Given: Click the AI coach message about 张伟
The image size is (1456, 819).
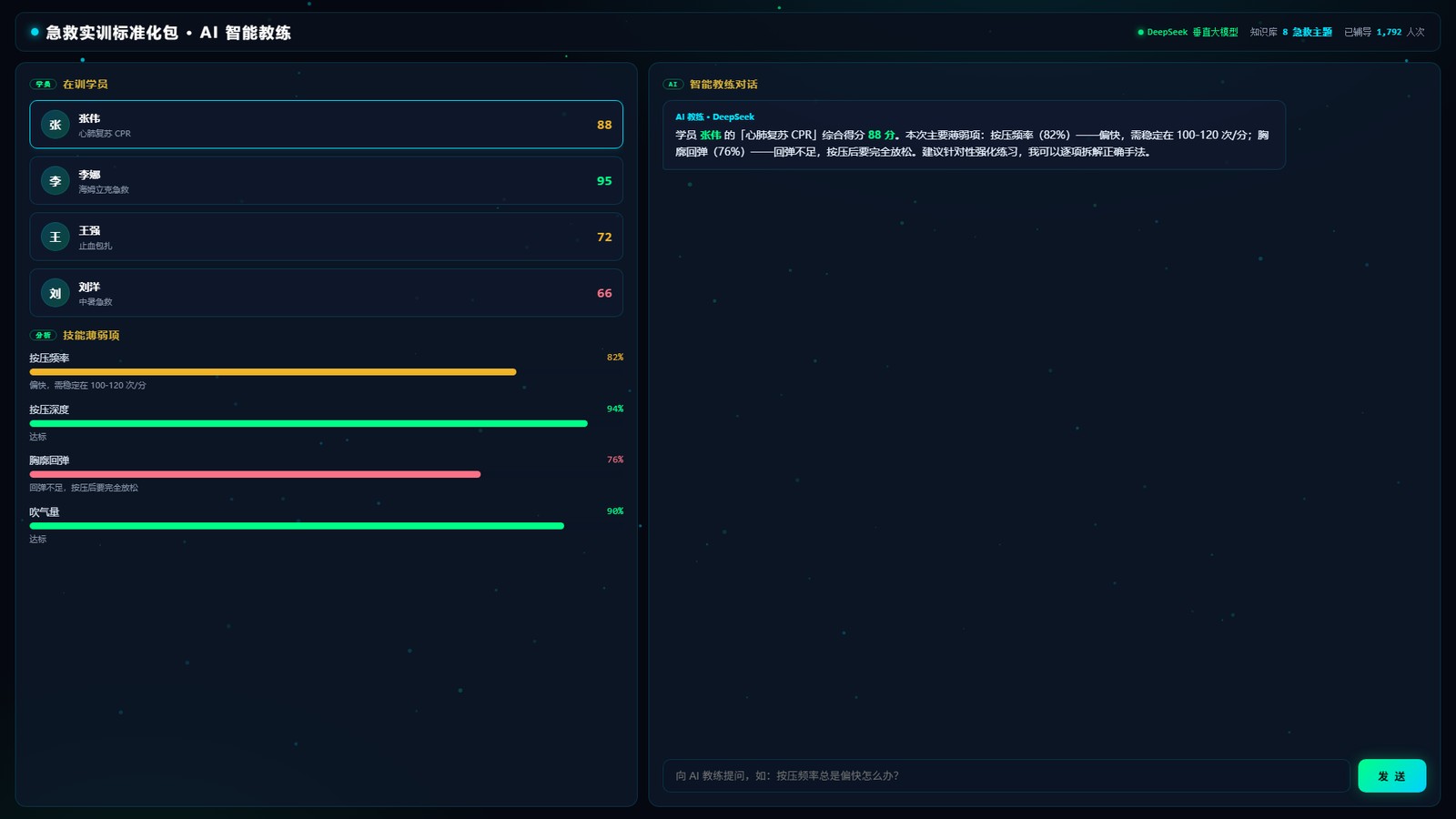Looking at the screenshot, I should pyautogui.click(x=974, y=135).
